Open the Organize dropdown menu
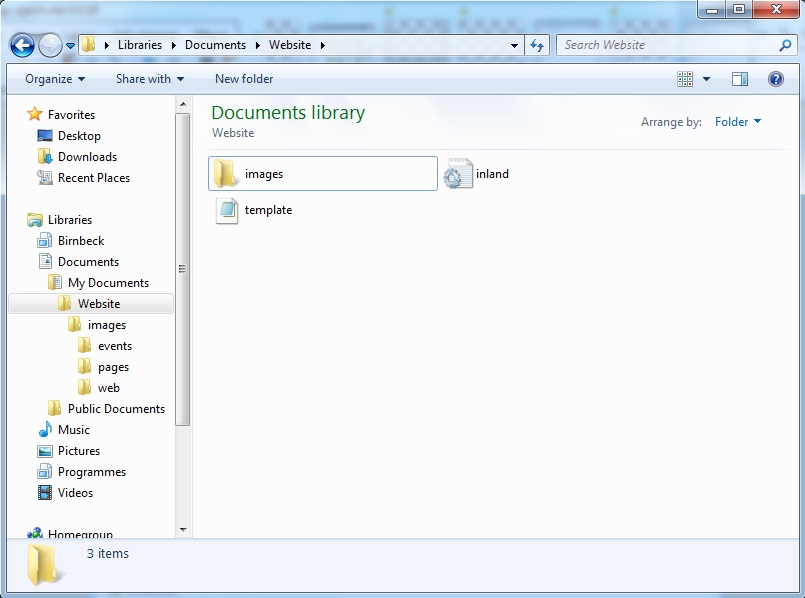The height and width of the screenshot is (598, 805). click(x=55, y=79)
